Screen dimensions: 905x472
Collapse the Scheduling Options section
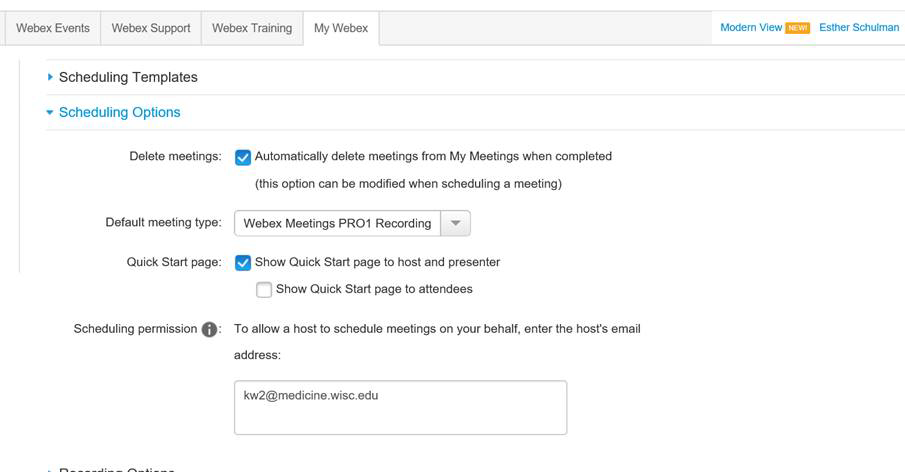[x=119, y=113]
